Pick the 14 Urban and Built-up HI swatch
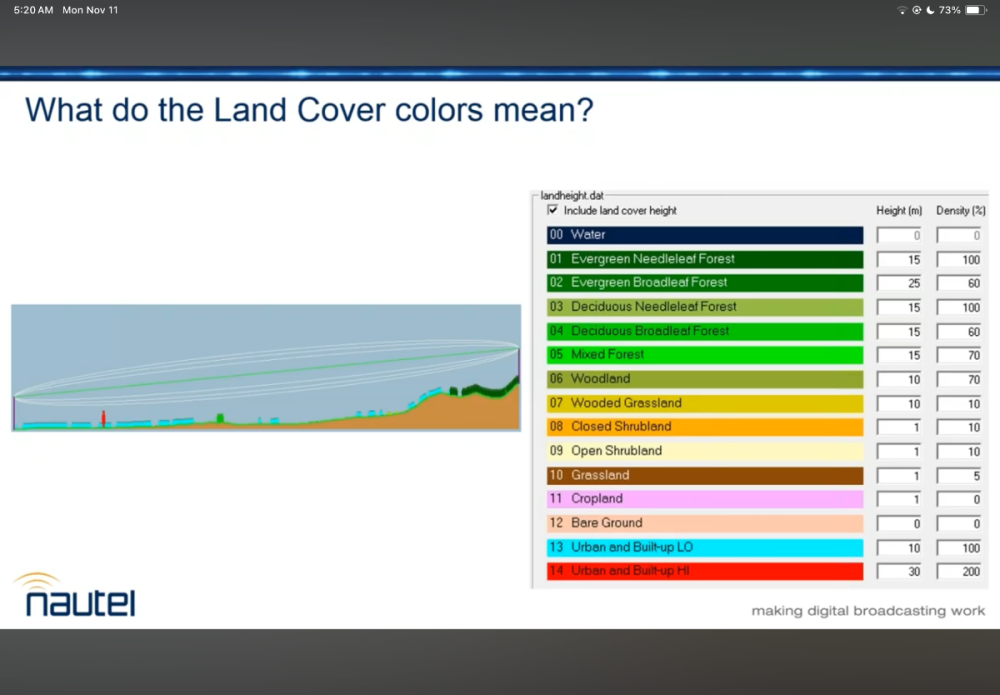 [x=704, y=571]
